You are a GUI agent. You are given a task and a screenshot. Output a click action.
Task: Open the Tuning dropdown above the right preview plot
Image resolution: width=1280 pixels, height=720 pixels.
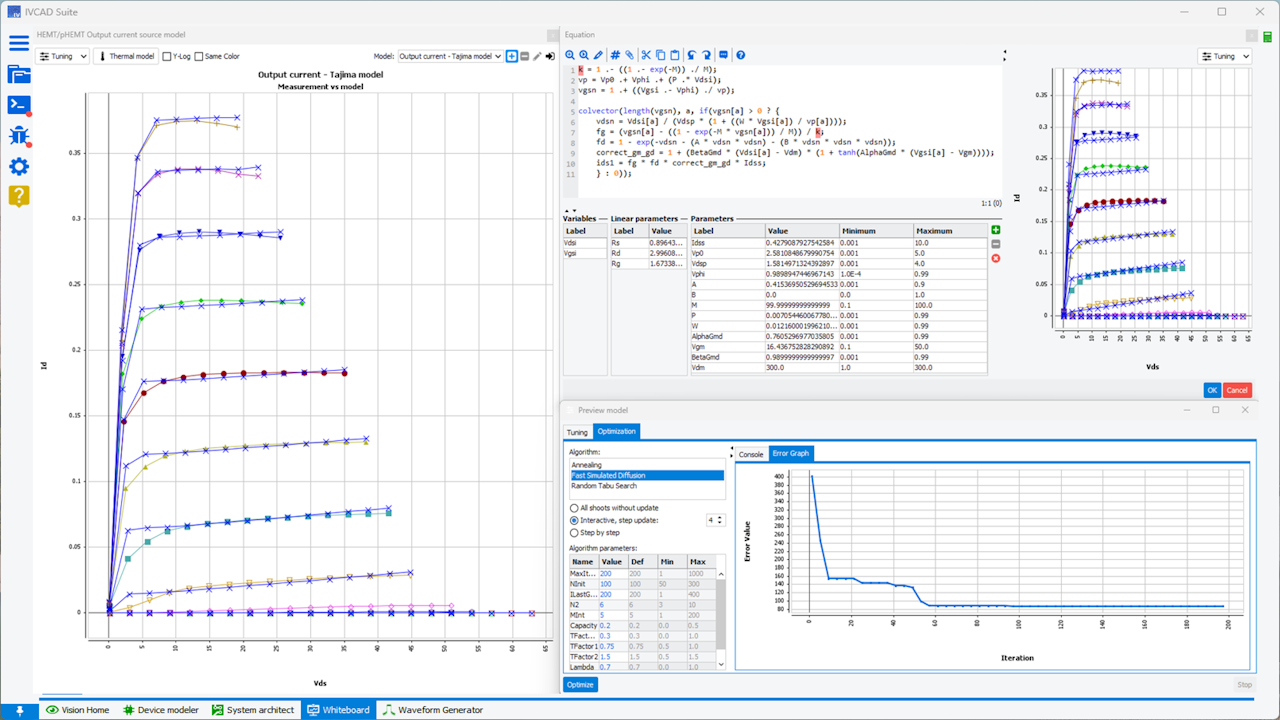[1225, 56]
